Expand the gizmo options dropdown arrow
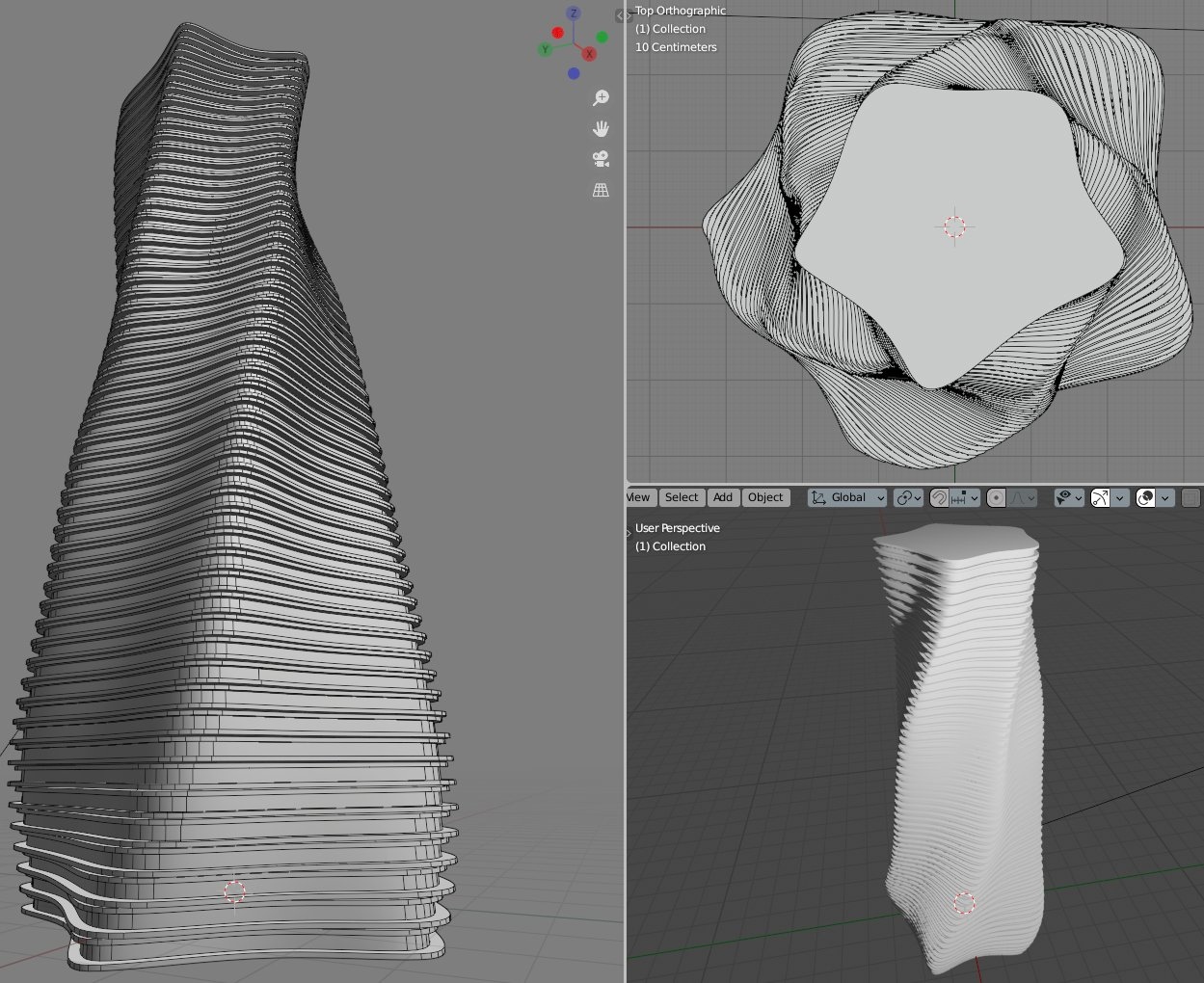Viewport: 1204px width, 983px height. (1119, 497)
